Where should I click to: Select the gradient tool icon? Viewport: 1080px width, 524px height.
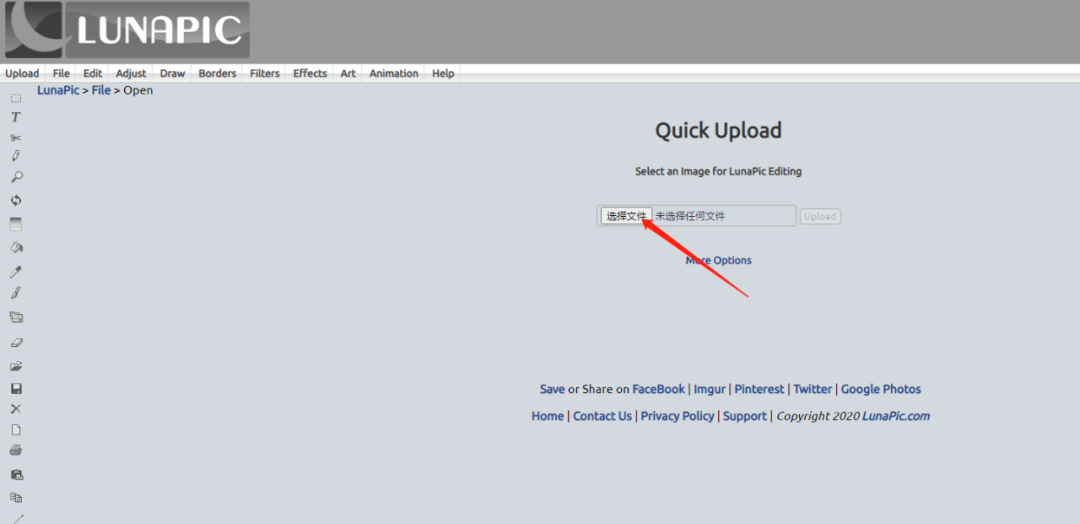tap(16, 224)
